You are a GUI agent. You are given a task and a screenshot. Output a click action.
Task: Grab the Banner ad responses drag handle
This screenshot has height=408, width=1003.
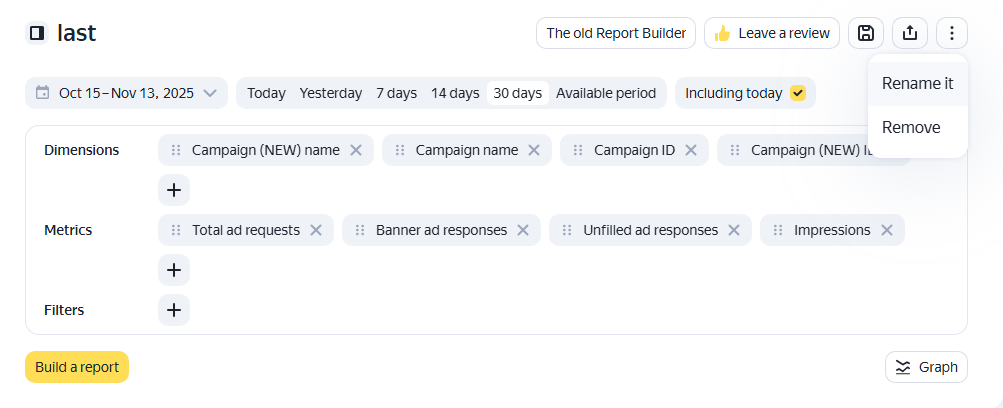pos(360,230)
